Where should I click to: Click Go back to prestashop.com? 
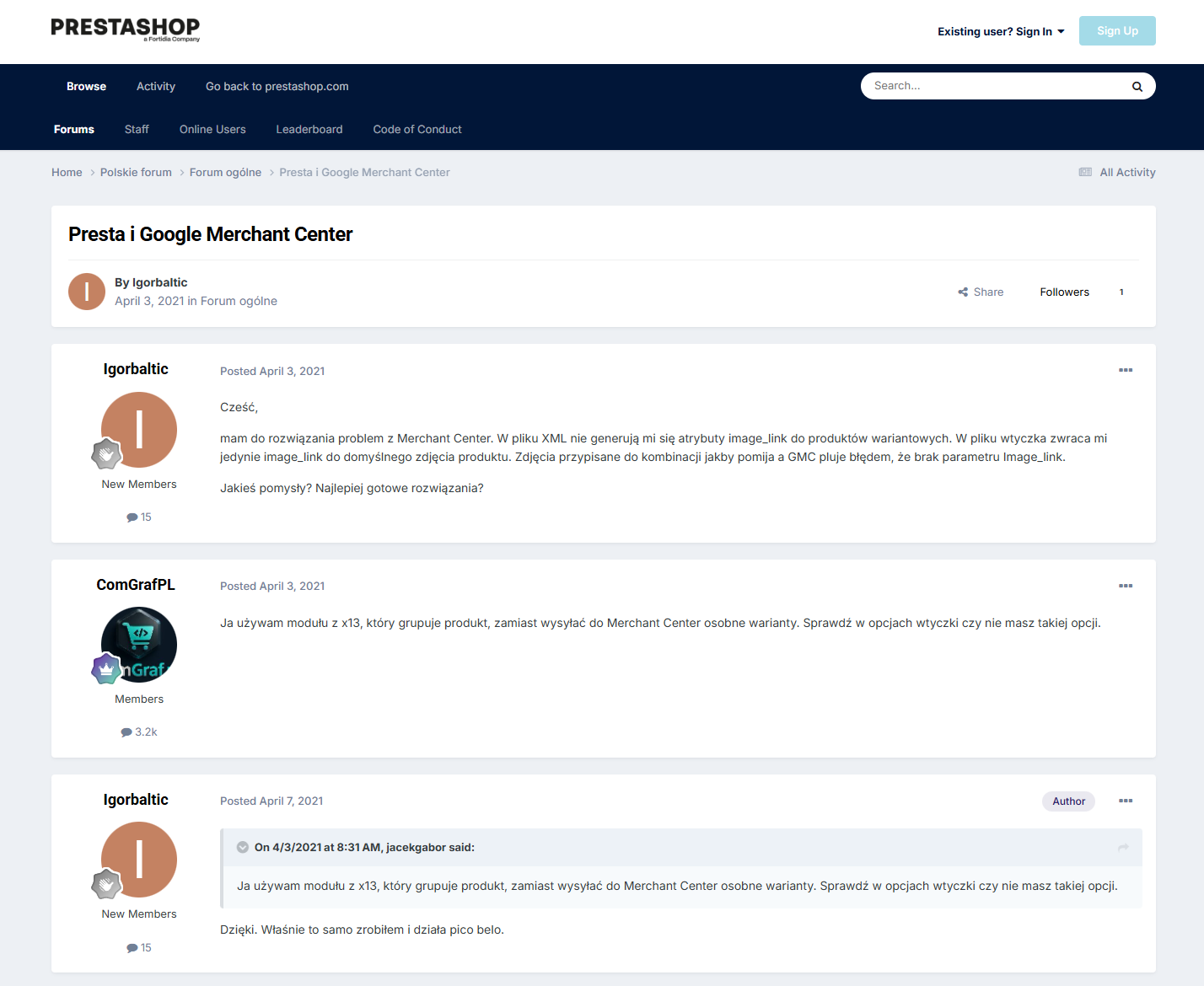pos(277,86)
